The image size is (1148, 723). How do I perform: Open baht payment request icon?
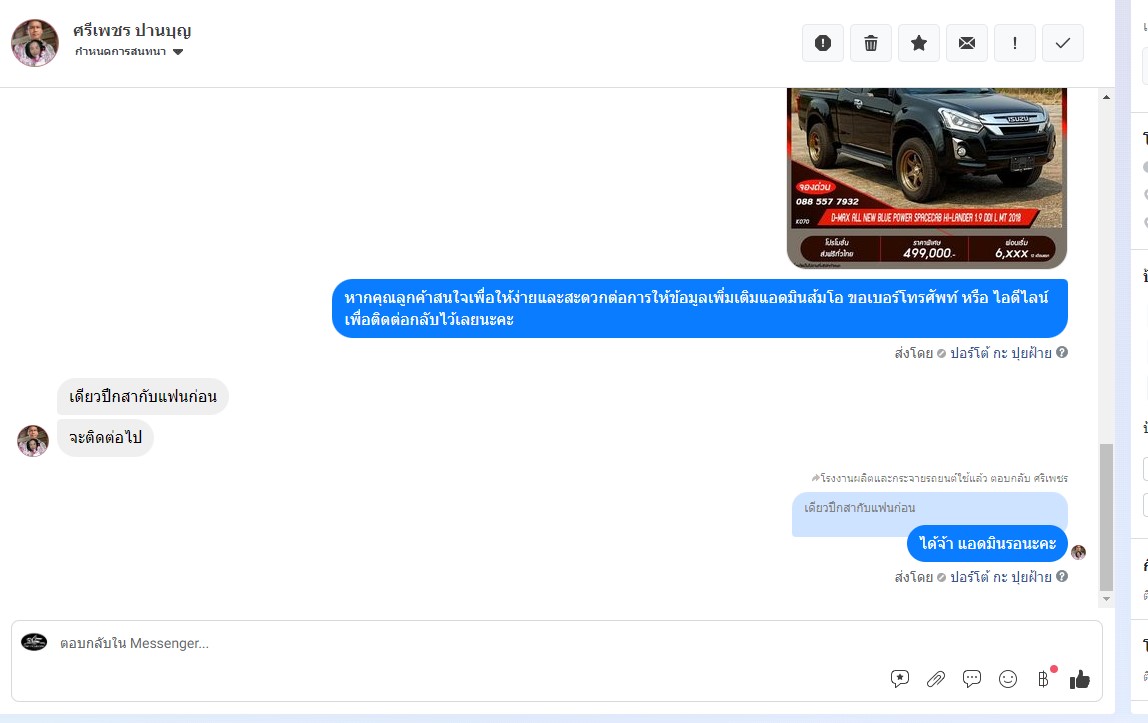(x=1044, y=679)
